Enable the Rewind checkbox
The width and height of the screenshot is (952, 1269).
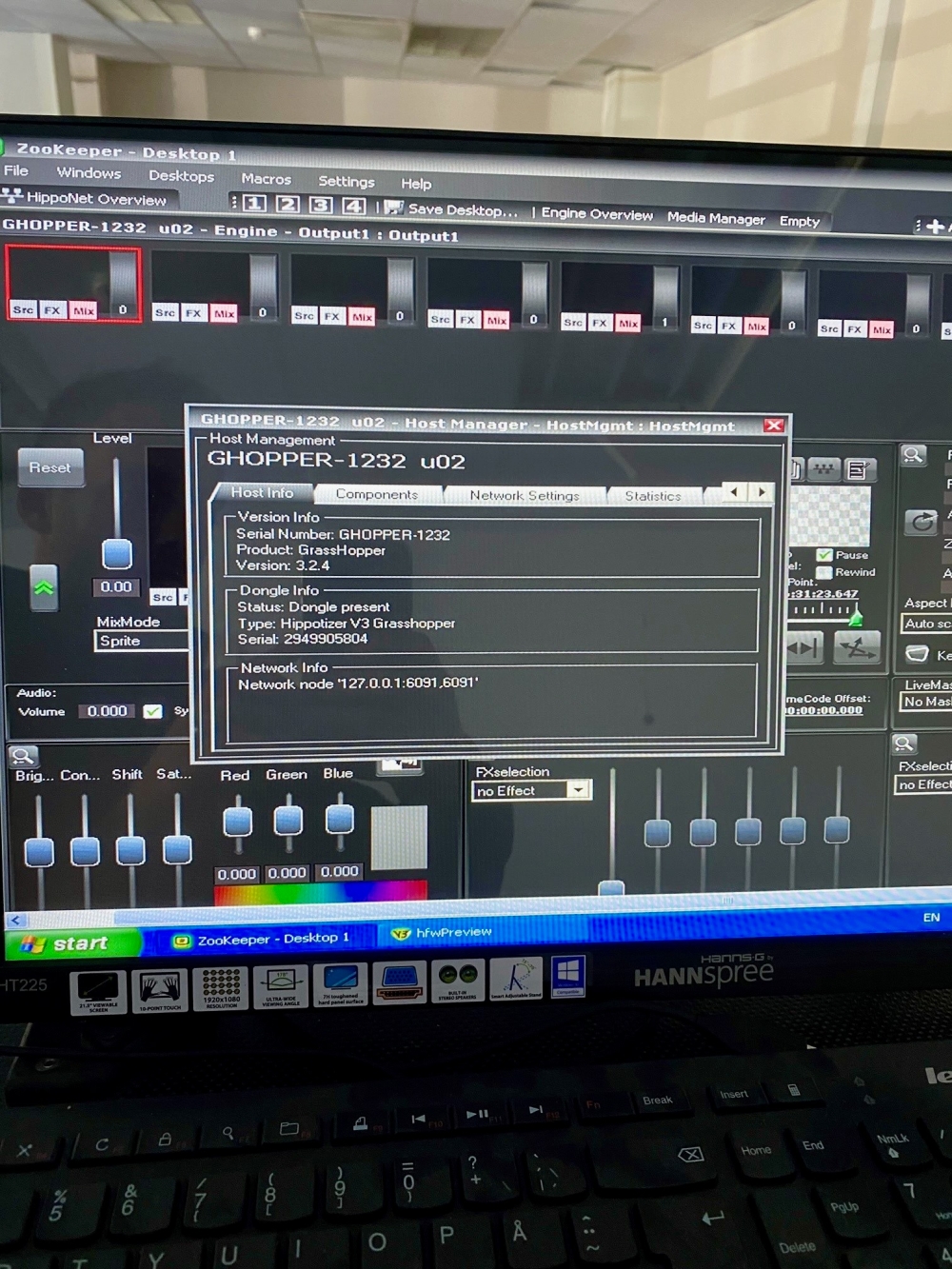point(824,572)
